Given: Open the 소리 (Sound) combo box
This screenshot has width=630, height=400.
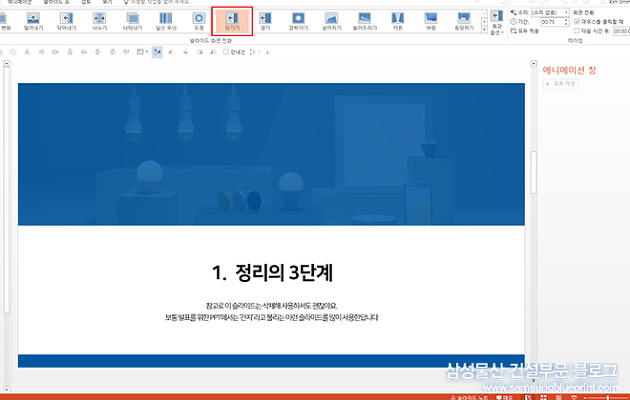Looking at the screenshot, I should (x=550, y=12).
